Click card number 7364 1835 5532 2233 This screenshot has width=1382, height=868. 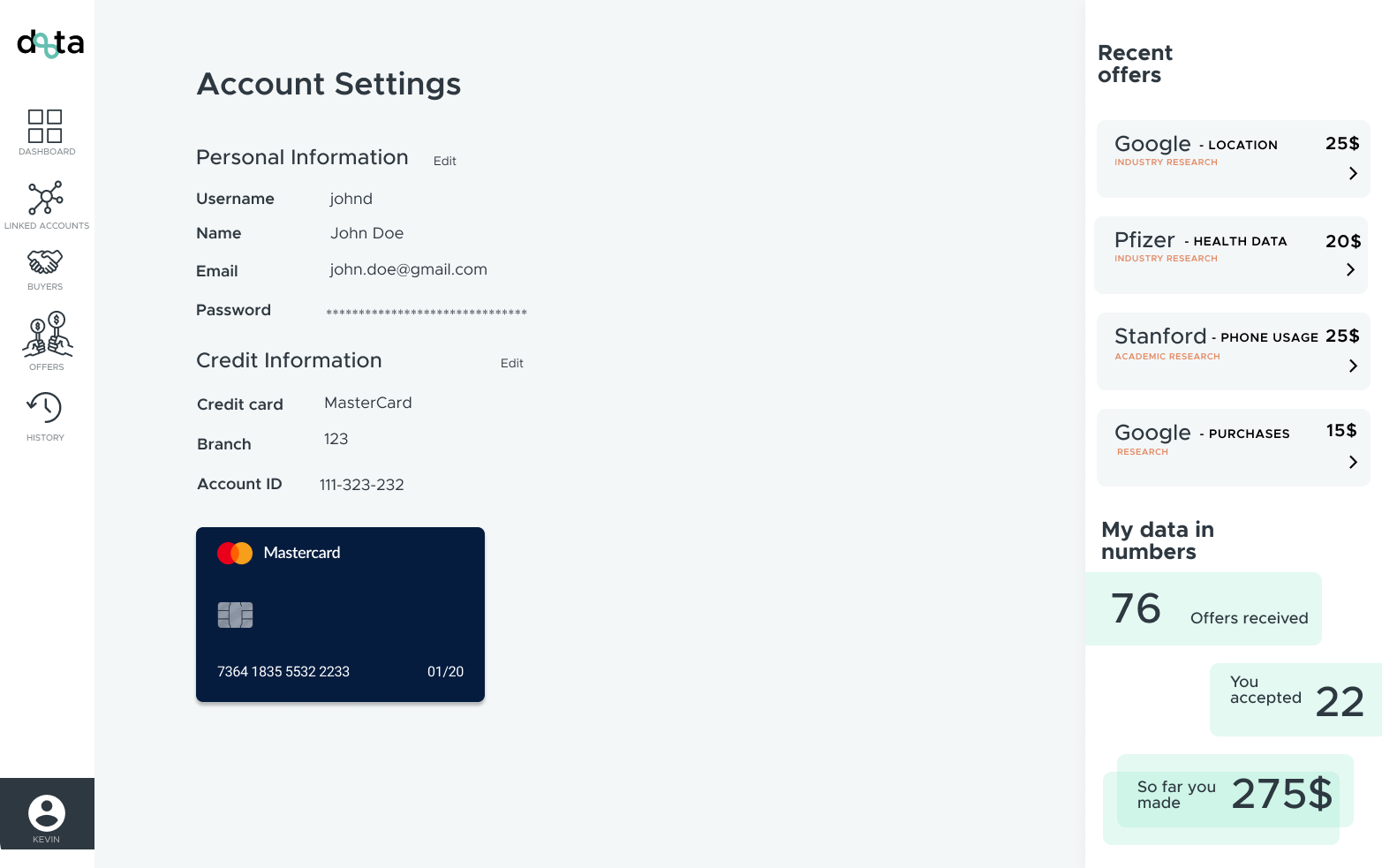[283, 672]
